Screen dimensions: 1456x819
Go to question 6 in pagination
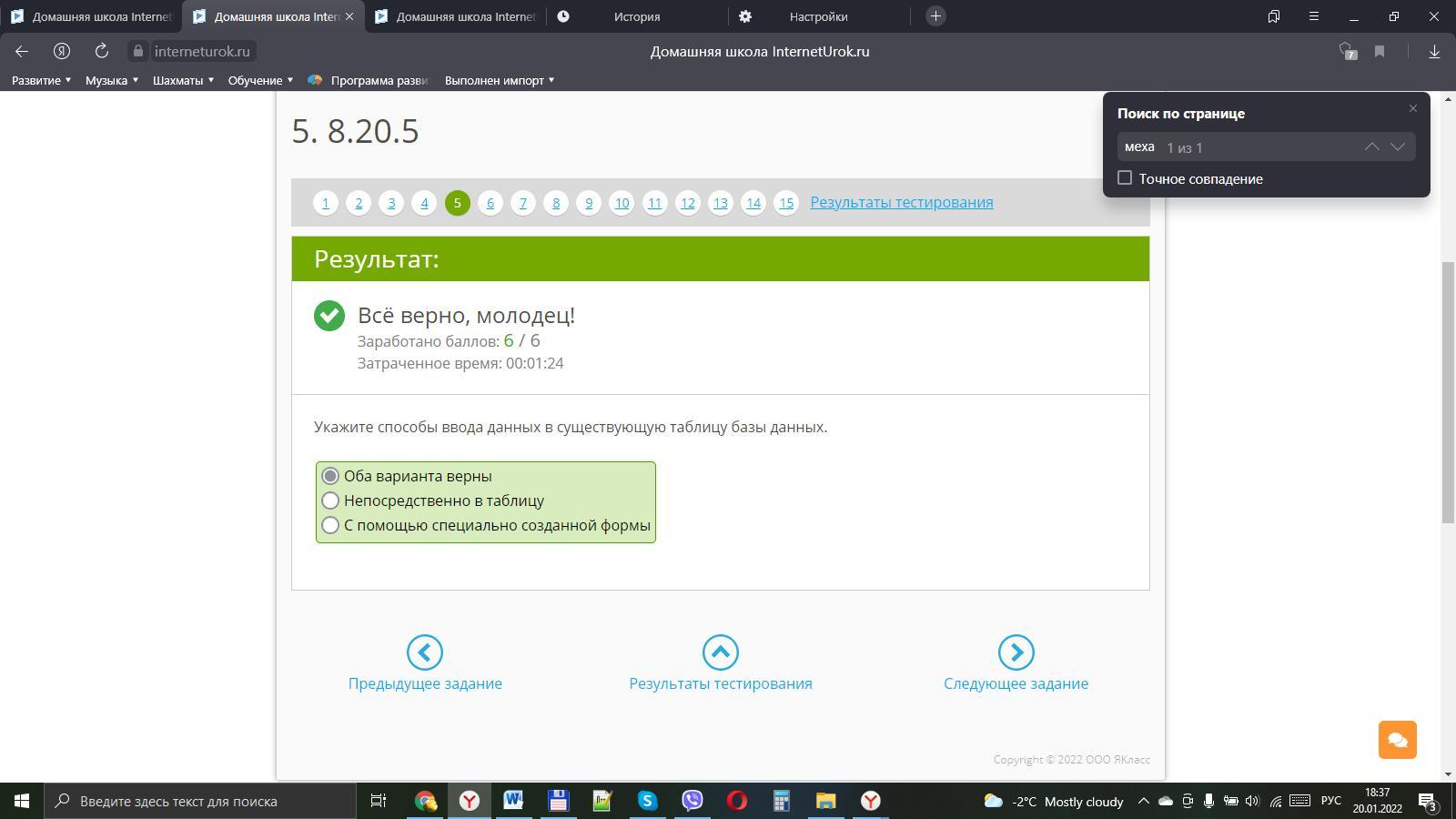(x=490, y=203)
